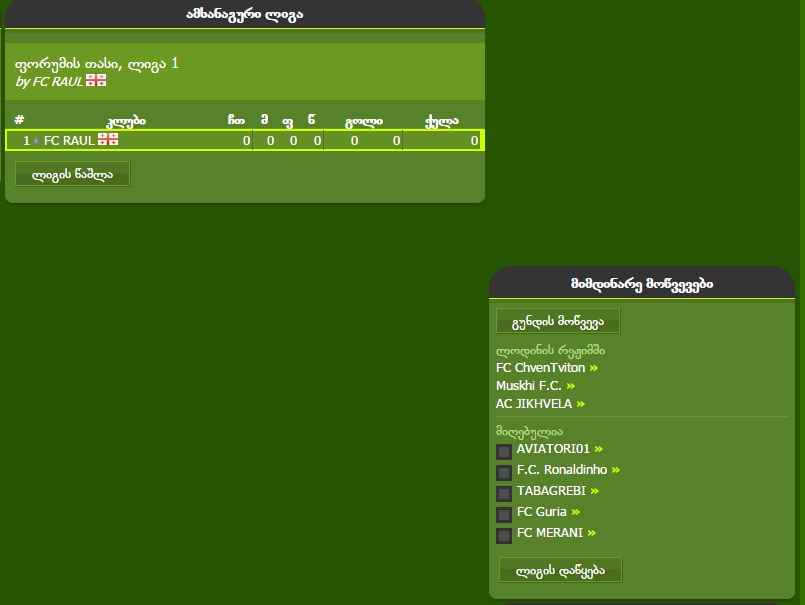Click the მიმდინარე მოწვევები panel header
The height and width of the screenshot is (605, 805).
tap(642, 283)
